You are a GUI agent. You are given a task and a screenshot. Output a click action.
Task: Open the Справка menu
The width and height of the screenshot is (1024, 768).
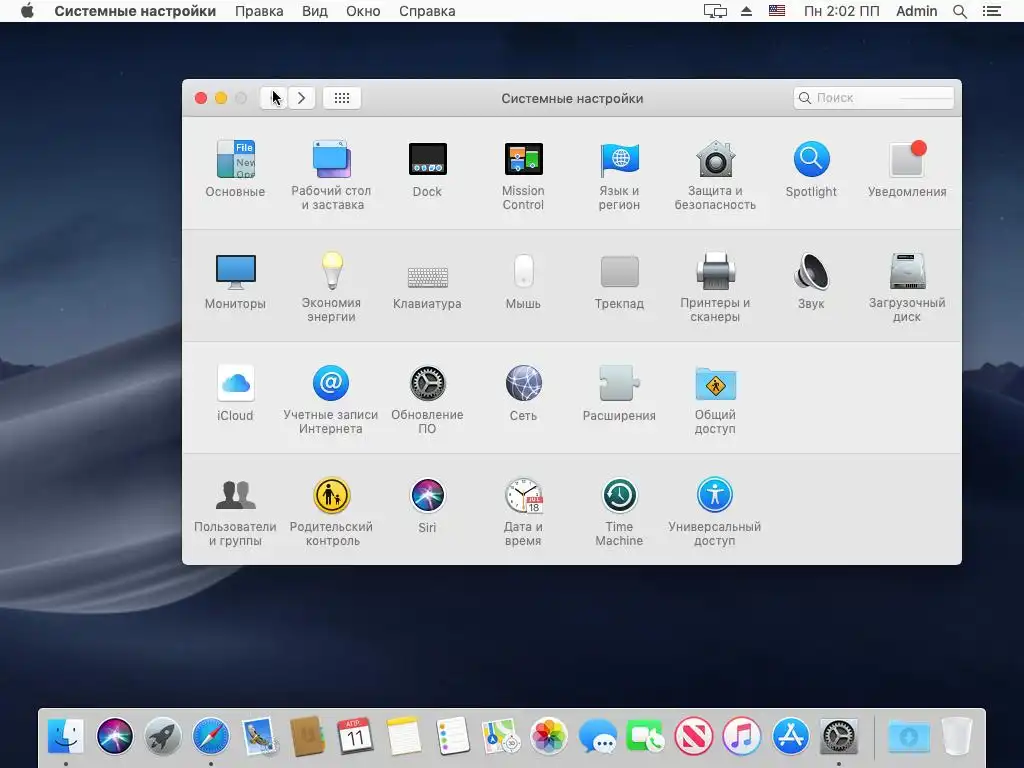pyautogui.click(x=427, y=11)
